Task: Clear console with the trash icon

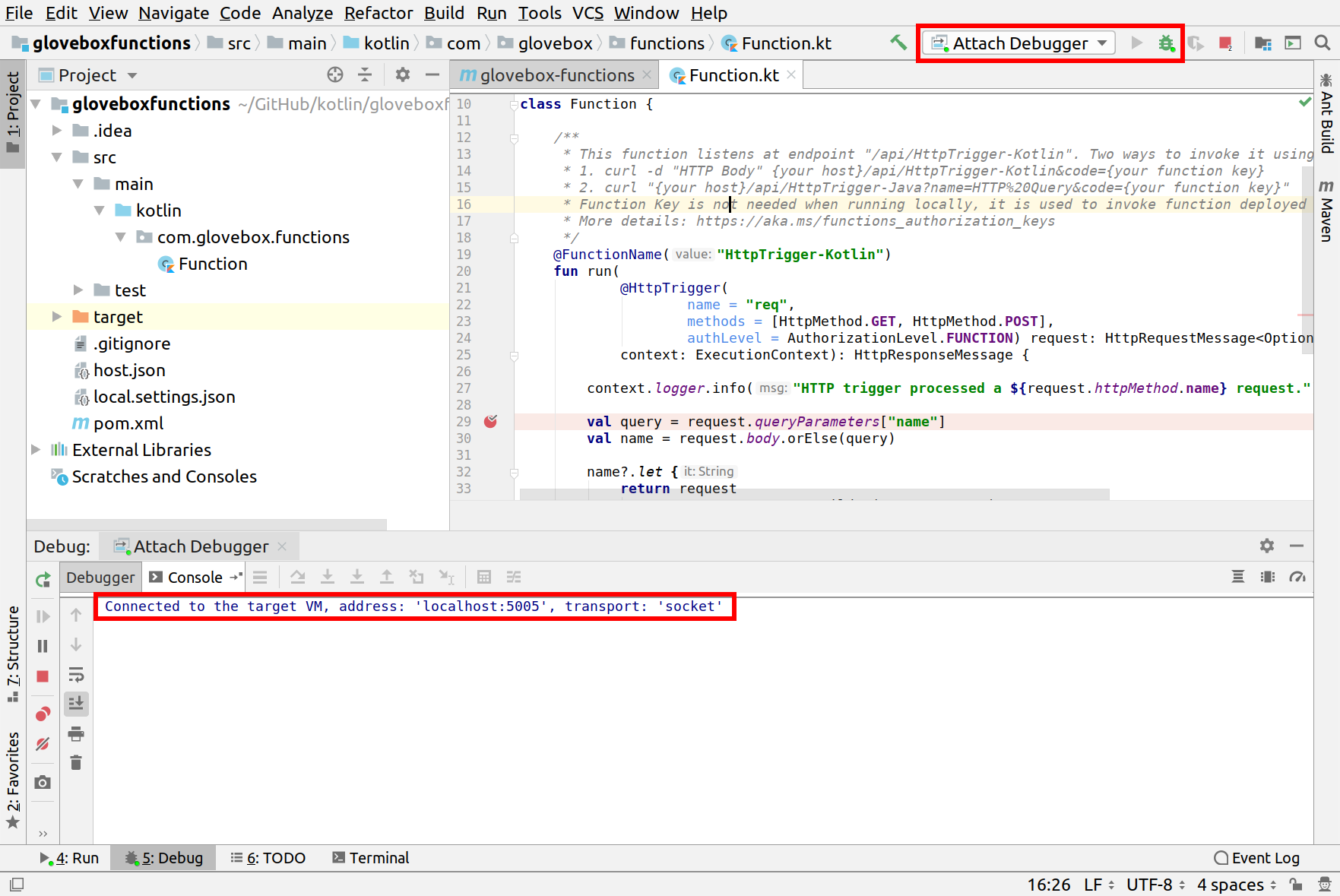Action: click(76, 763)
